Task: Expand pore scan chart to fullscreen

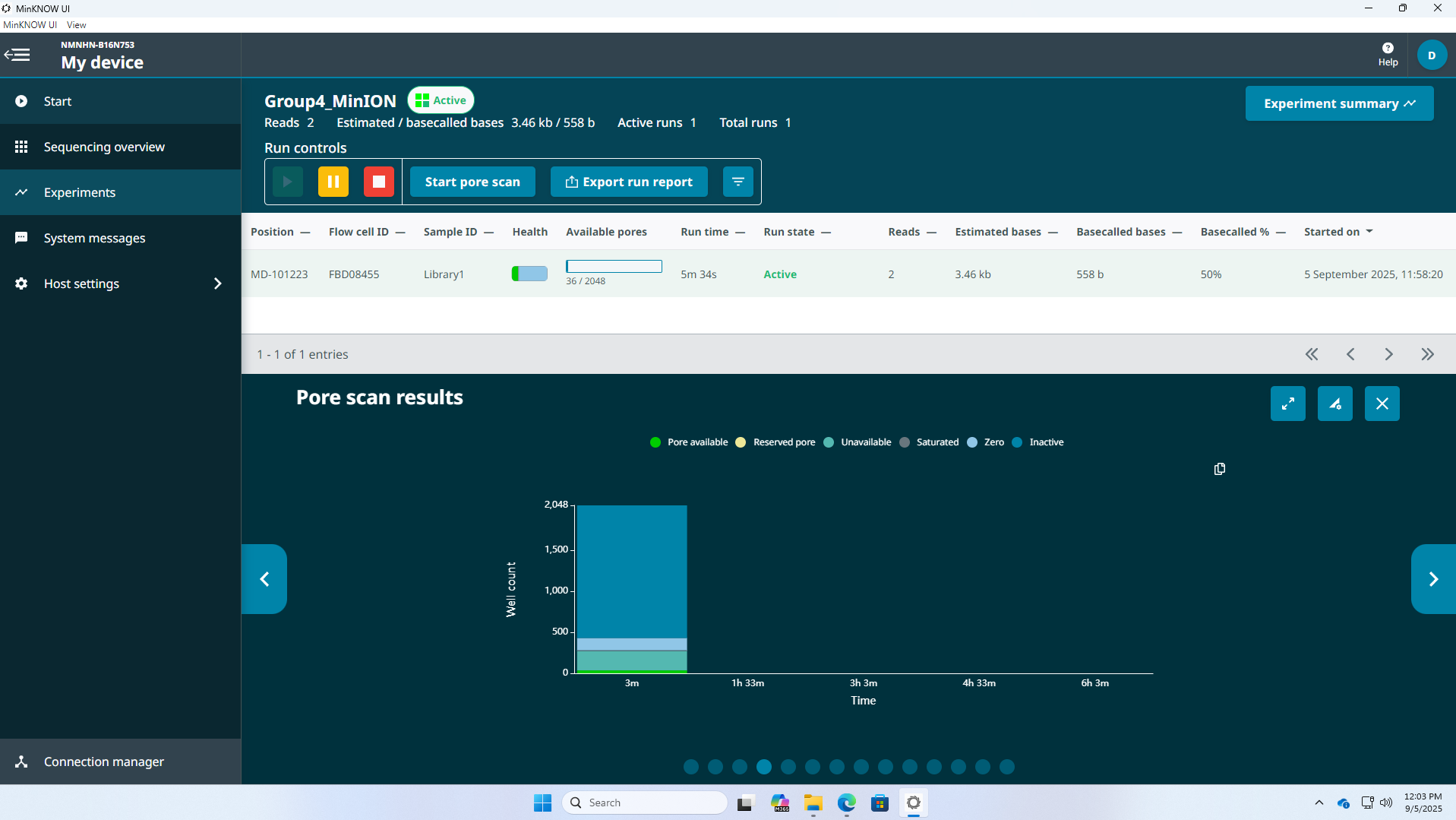Action: pyautogui.click(x=1287, y=404)
